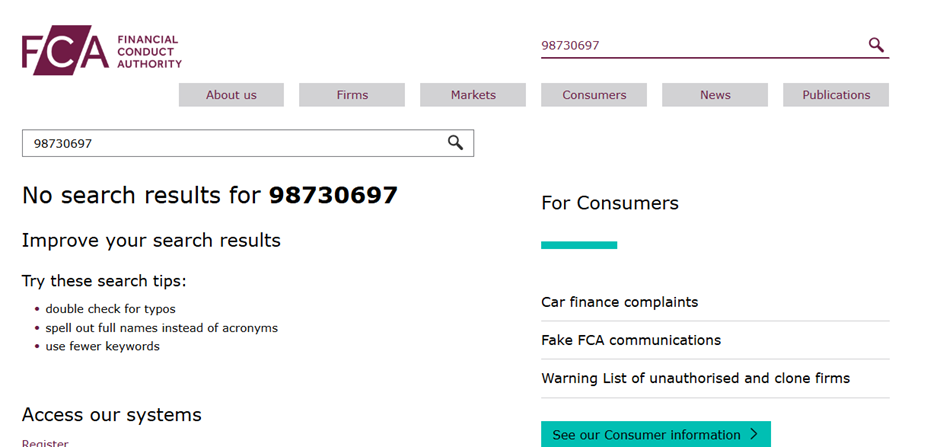The image size is (940, 447).
Task: Click the results search box magnifier icon
Action: click(x=456, y=143)
